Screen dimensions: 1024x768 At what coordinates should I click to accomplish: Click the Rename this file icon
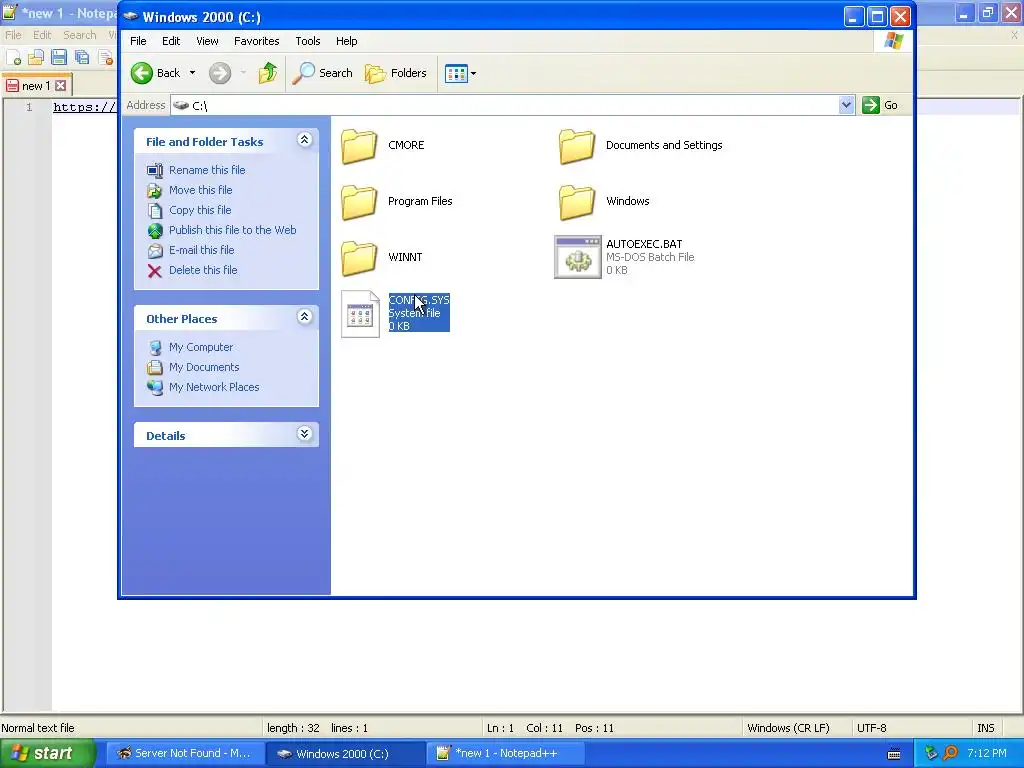point(155,170)
